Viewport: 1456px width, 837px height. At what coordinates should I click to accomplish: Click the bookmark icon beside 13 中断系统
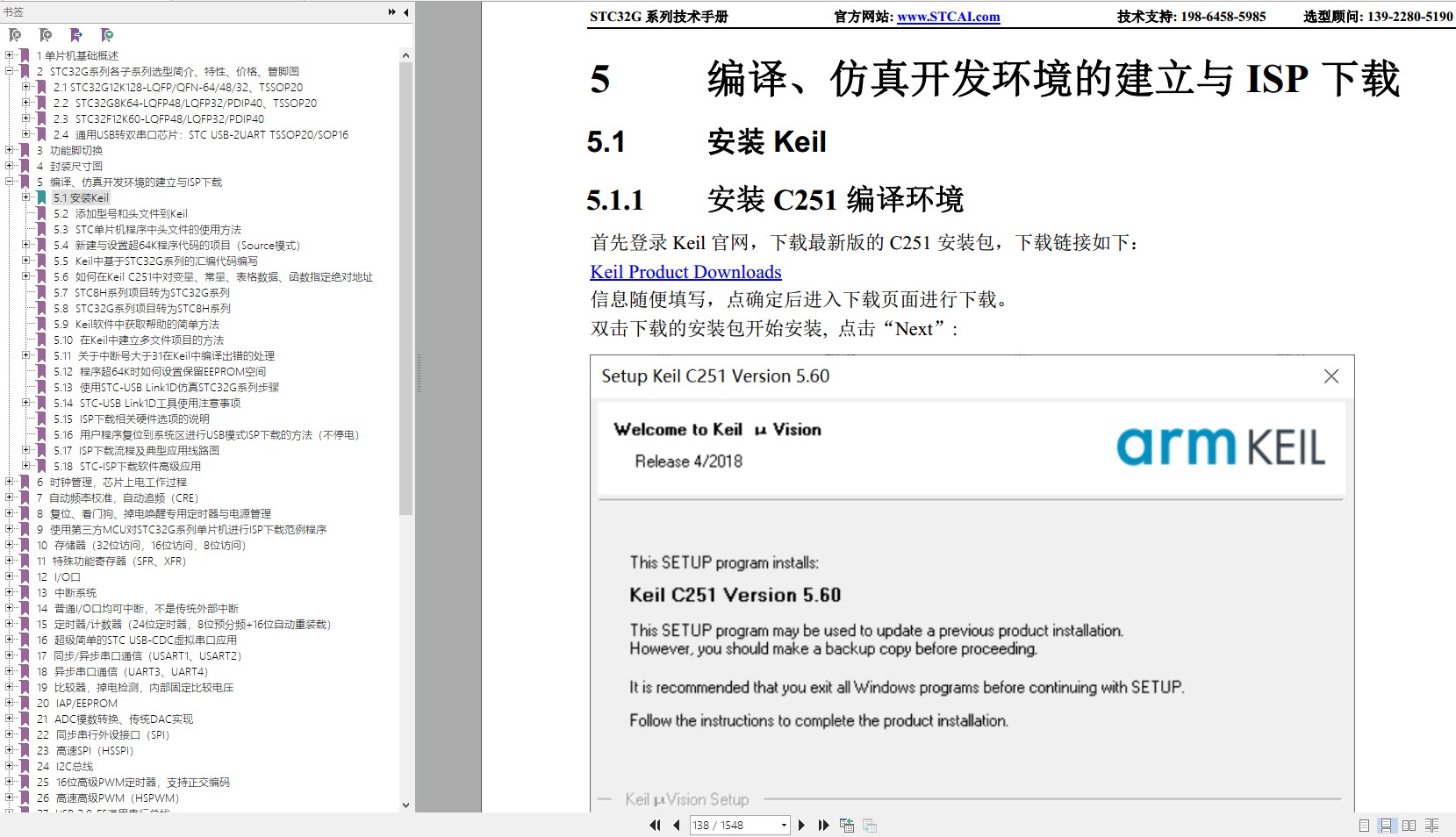point(25,592)
